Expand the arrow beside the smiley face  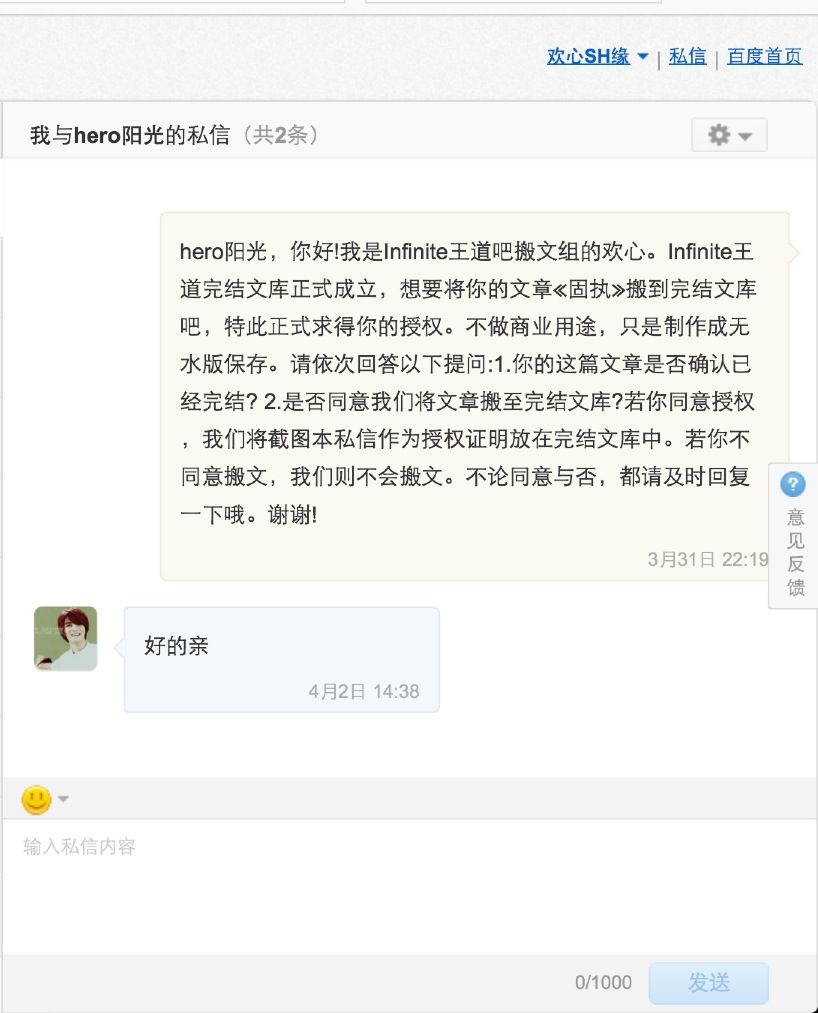(x=63, y=799)
